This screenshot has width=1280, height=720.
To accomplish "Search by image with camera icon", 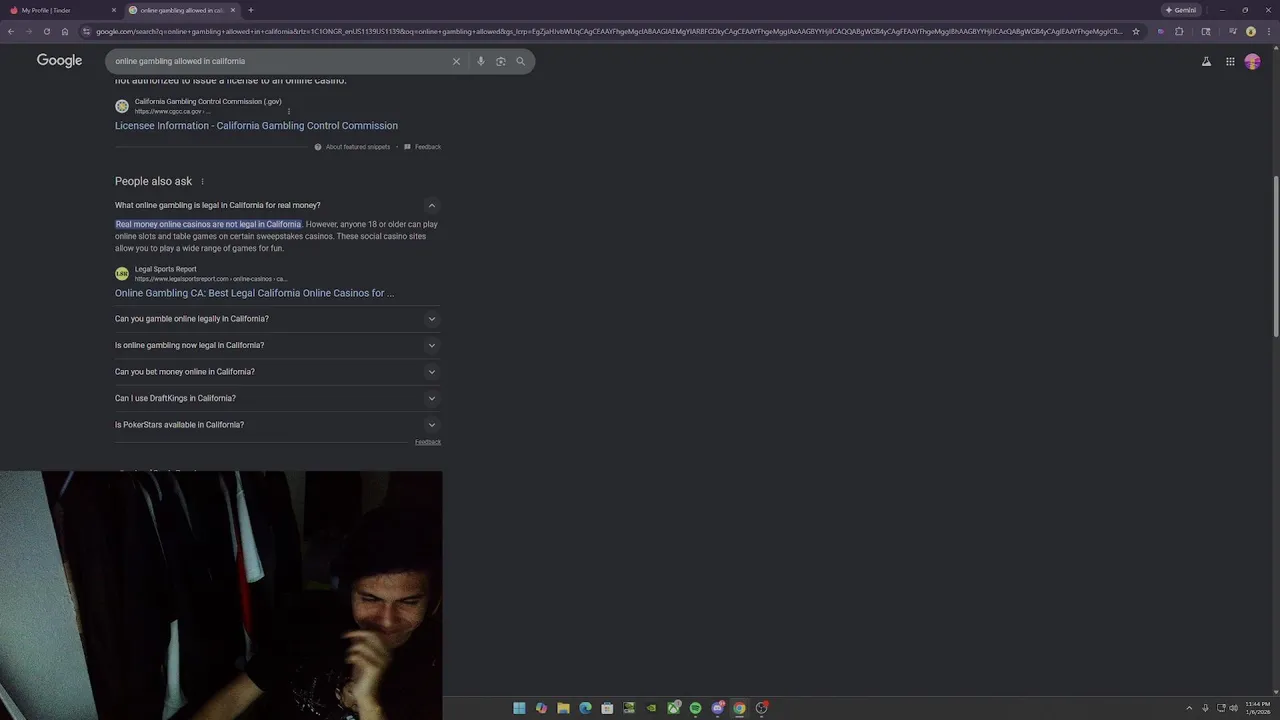I will point(501,61).
